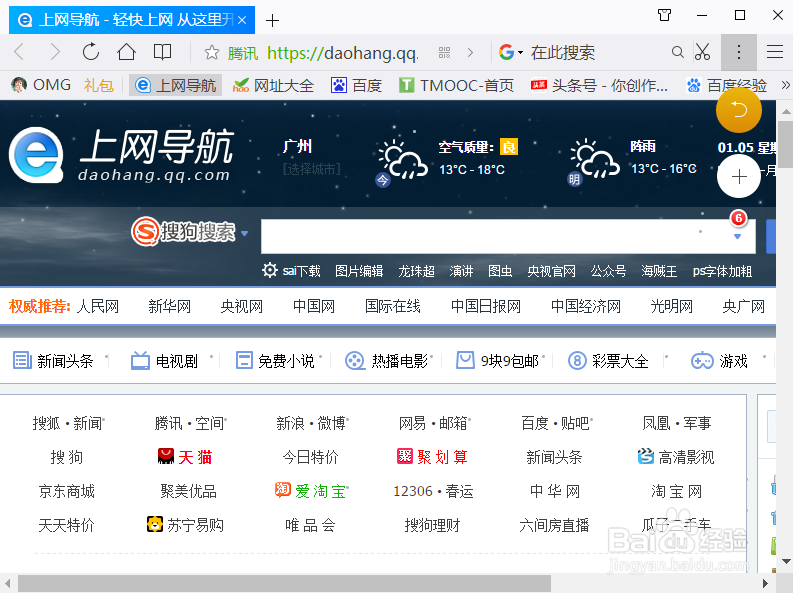The image size is (793, 593).
Task: Open the 高清影视 link
Action: pyautogui.click(x=676, y=457)
